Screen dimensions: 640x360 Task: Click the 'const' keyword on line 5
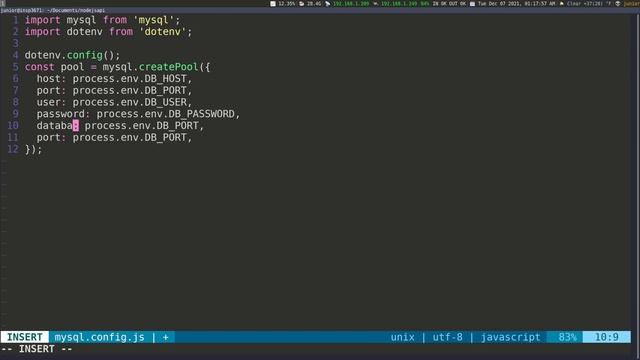pos(39,67)
